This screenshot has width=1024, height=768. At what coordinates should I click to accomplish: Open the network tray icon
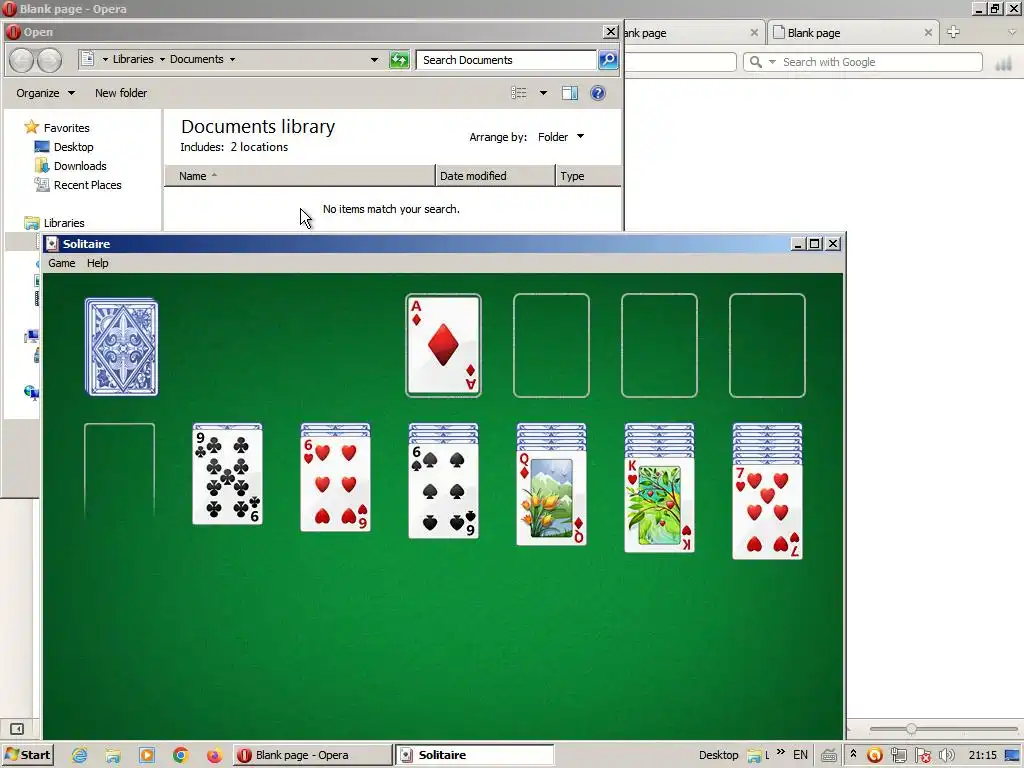click(x=899, y=756)
